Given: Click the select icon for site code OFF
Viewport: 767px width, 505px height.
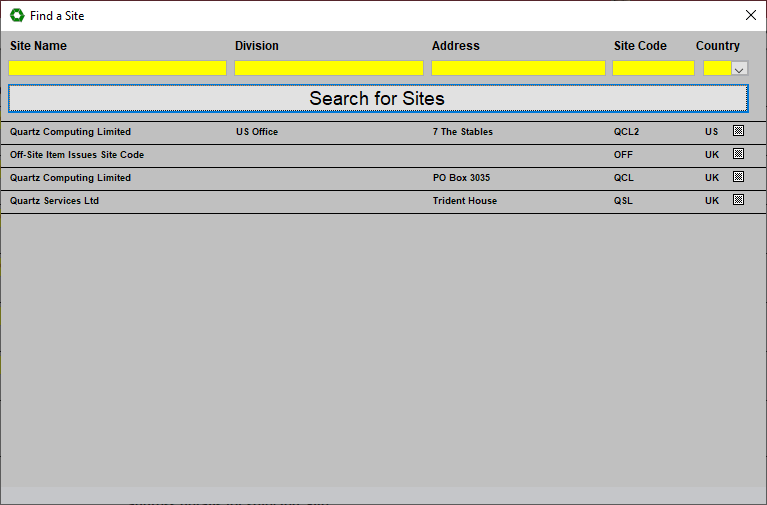Looking at the screenshot, I should coord(738,154).
